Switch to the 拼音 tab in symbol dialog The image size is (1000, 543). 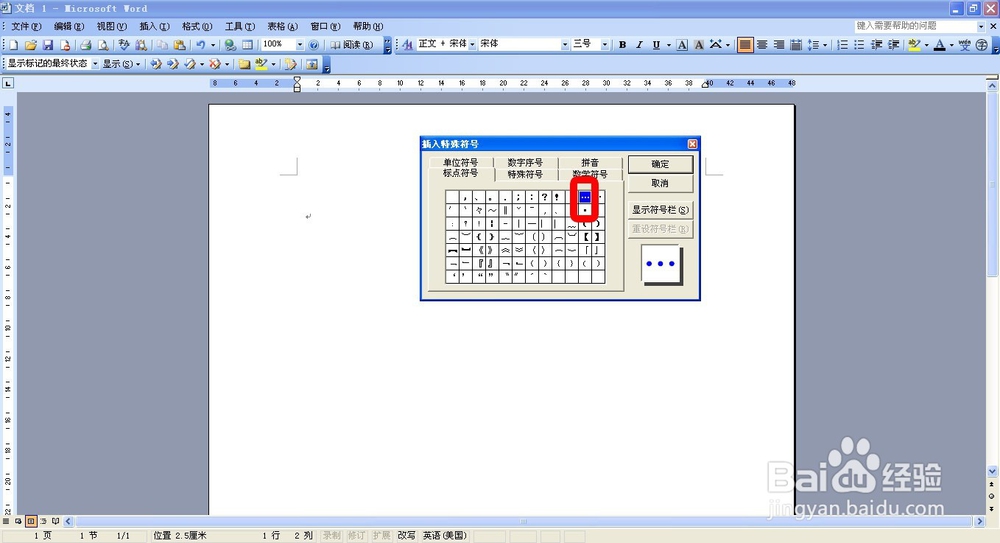pos(590,162)
